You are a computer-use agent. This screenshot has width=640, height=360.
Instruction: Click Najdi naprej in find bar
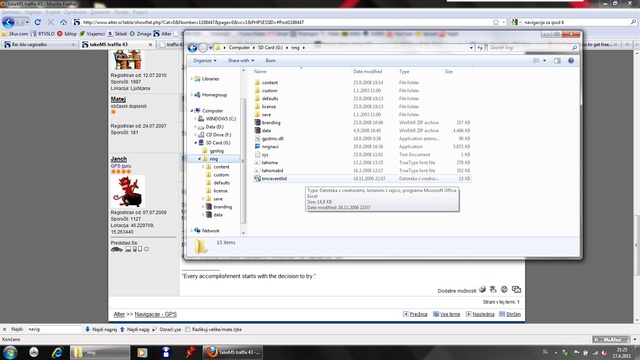click(101, 329)
